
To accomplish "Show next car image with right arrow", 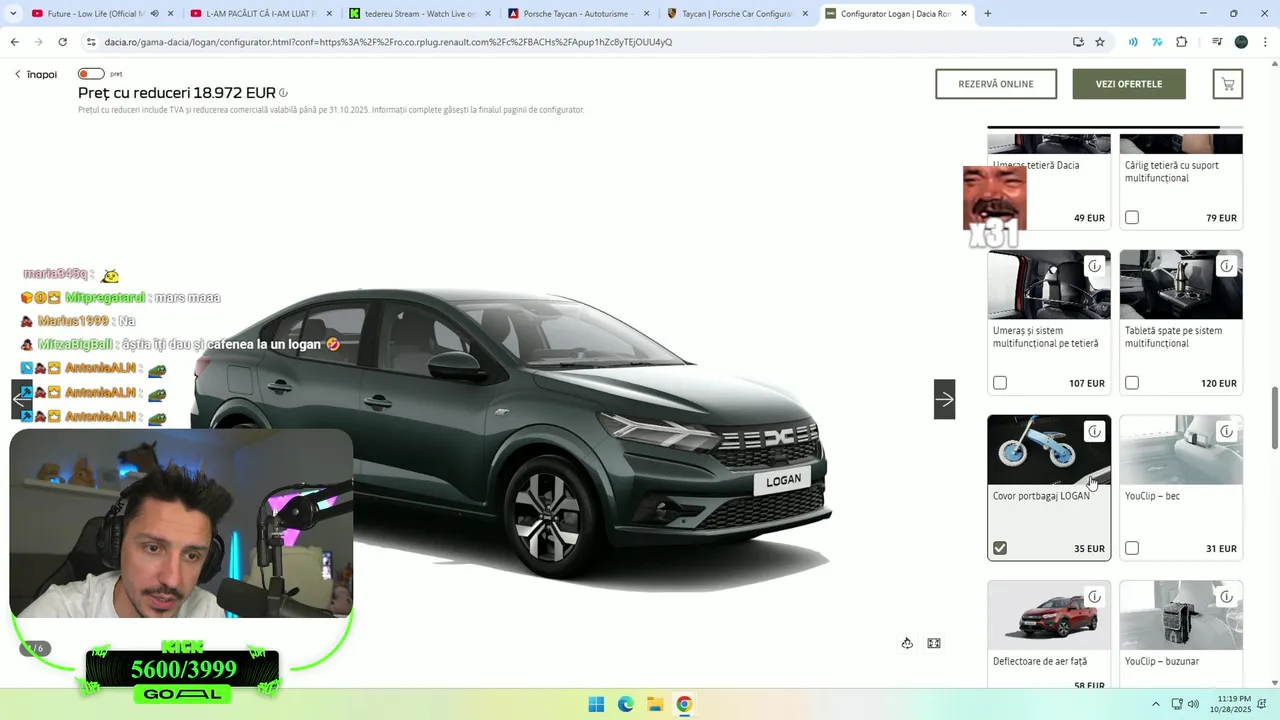I will click(944, 399).
